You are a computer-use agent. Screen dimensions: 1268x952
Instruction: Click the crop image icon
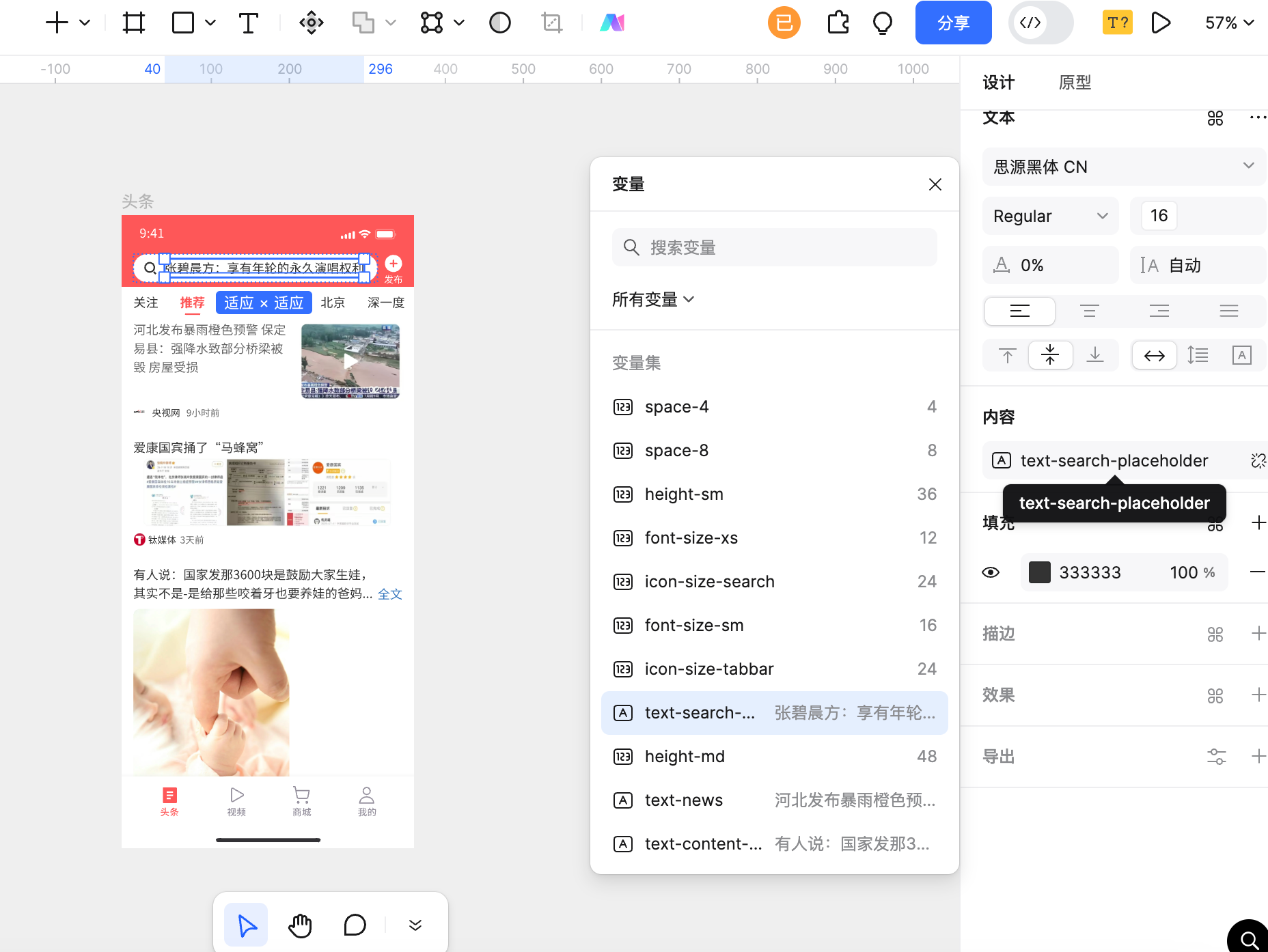(x=552, y=23)
